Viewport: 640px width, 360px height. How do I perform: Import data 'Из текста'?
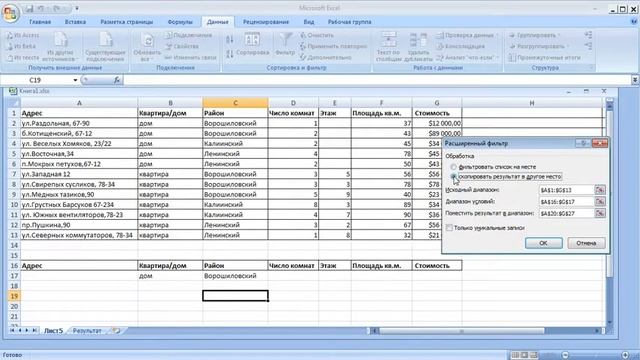point(23,58)
